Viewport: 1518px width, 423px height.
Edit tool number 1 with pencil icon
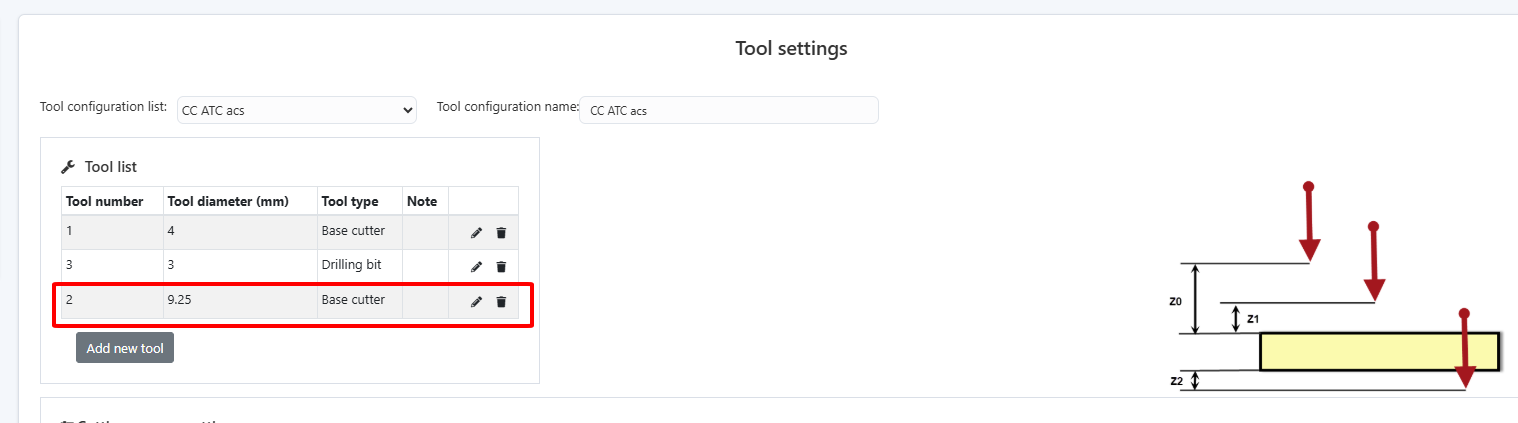point(476,233)
